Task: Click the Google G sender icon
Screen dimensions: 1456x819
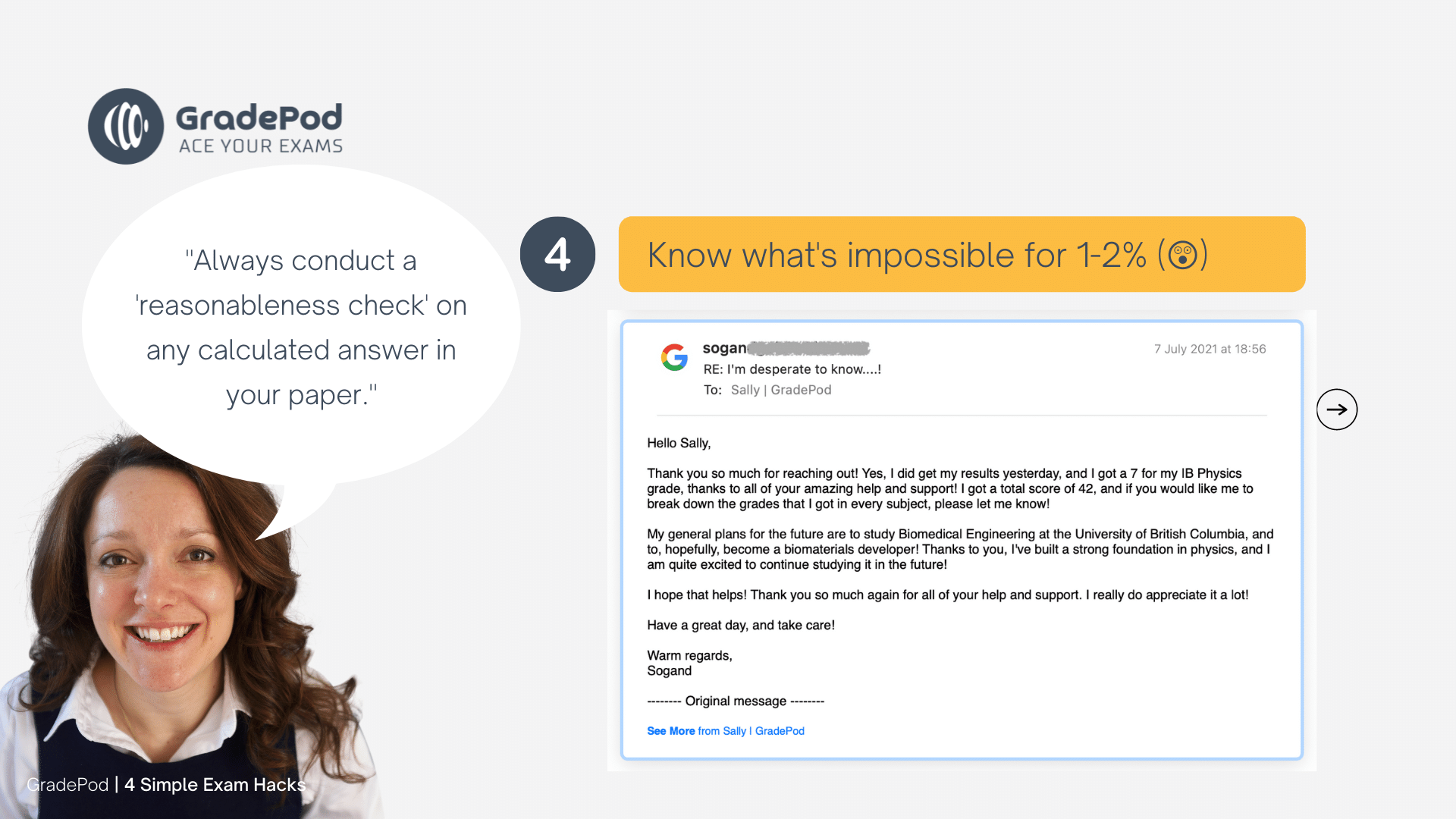Action: (674, 357)
